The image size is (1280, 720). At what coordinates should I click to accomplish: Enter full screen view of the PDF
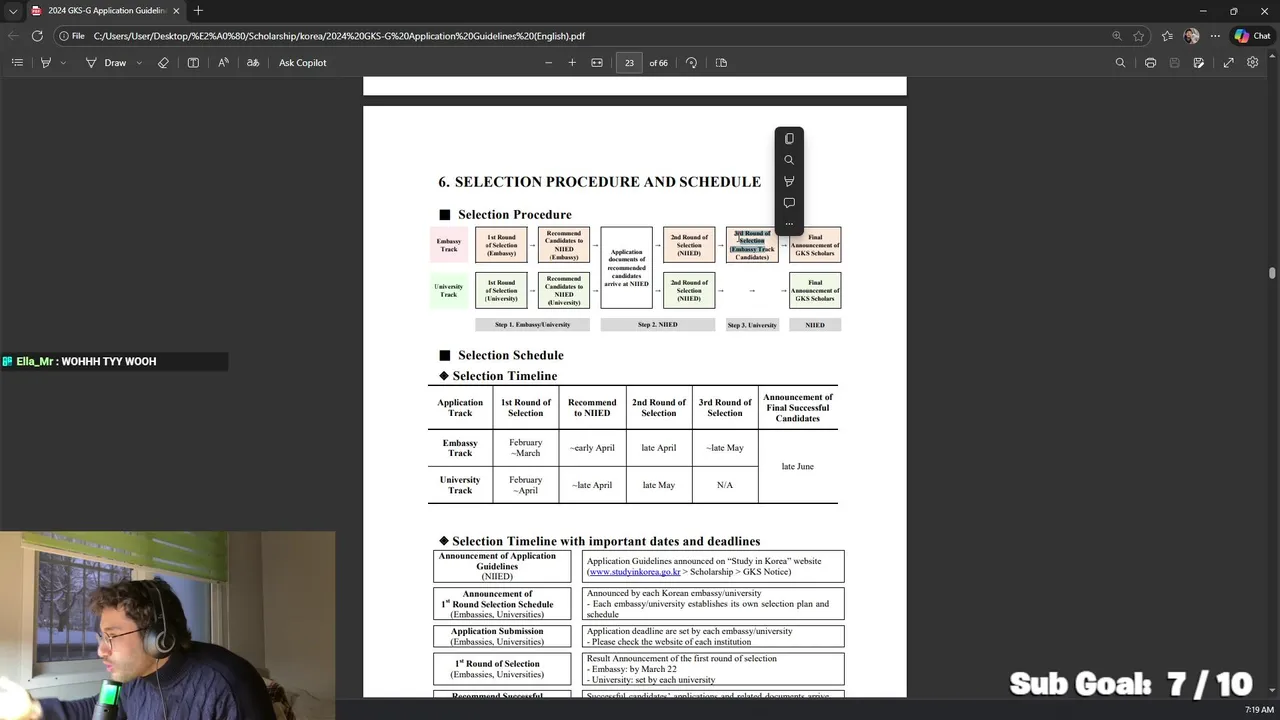[1228, 62]
